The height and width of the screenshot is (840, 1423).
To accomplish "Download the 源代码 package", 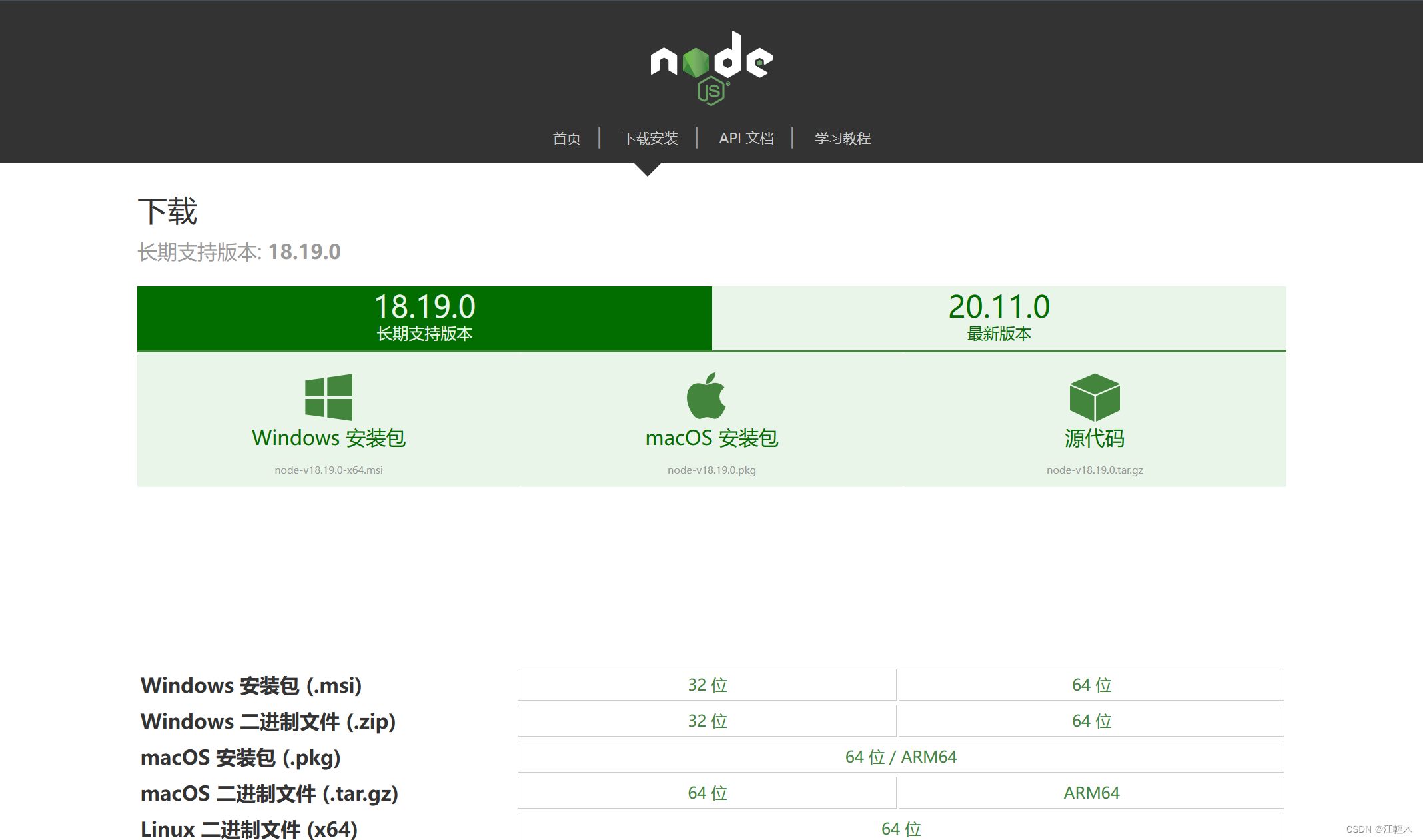I will 1095,420.
